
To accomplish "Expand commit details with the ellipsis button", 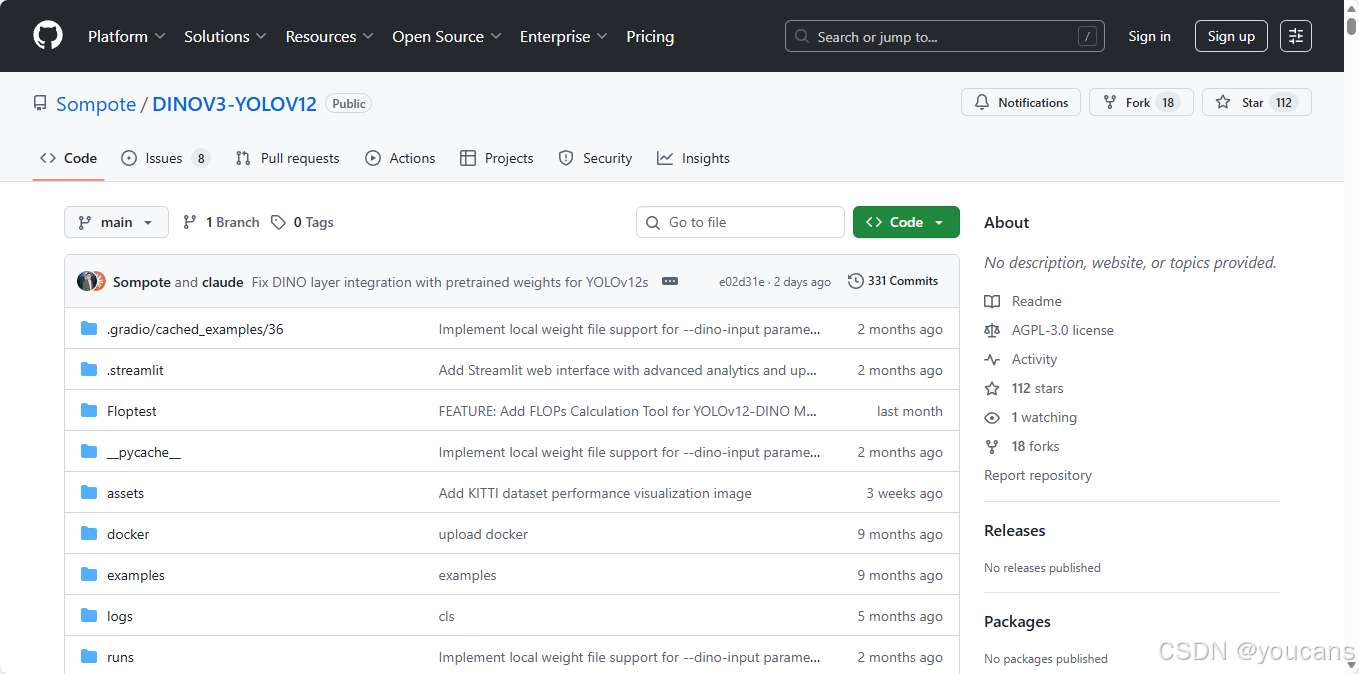I will pyautogui.click(x=670, y=282).
